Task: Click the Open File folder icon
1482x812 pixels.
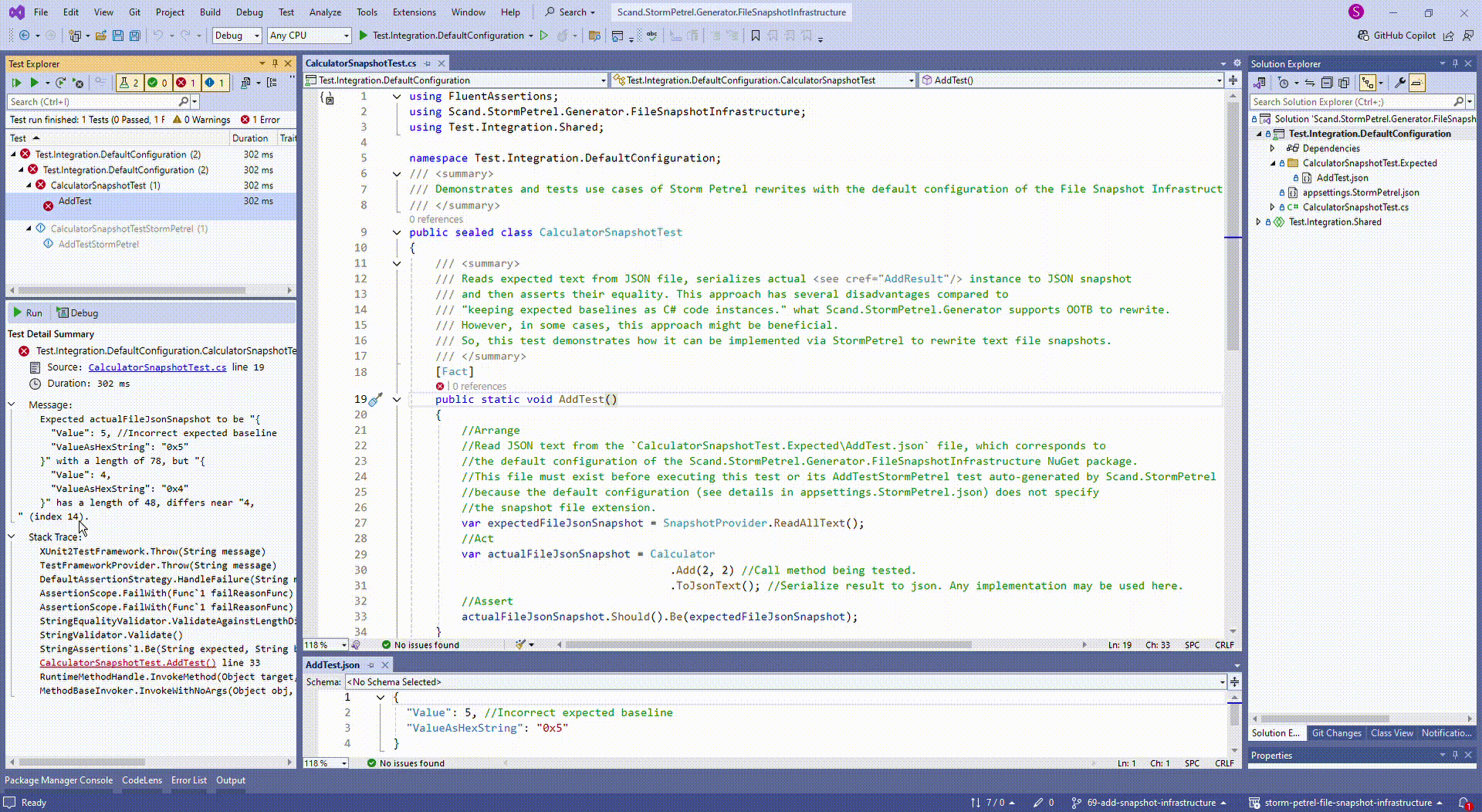Action: click(x=100, y=36)
